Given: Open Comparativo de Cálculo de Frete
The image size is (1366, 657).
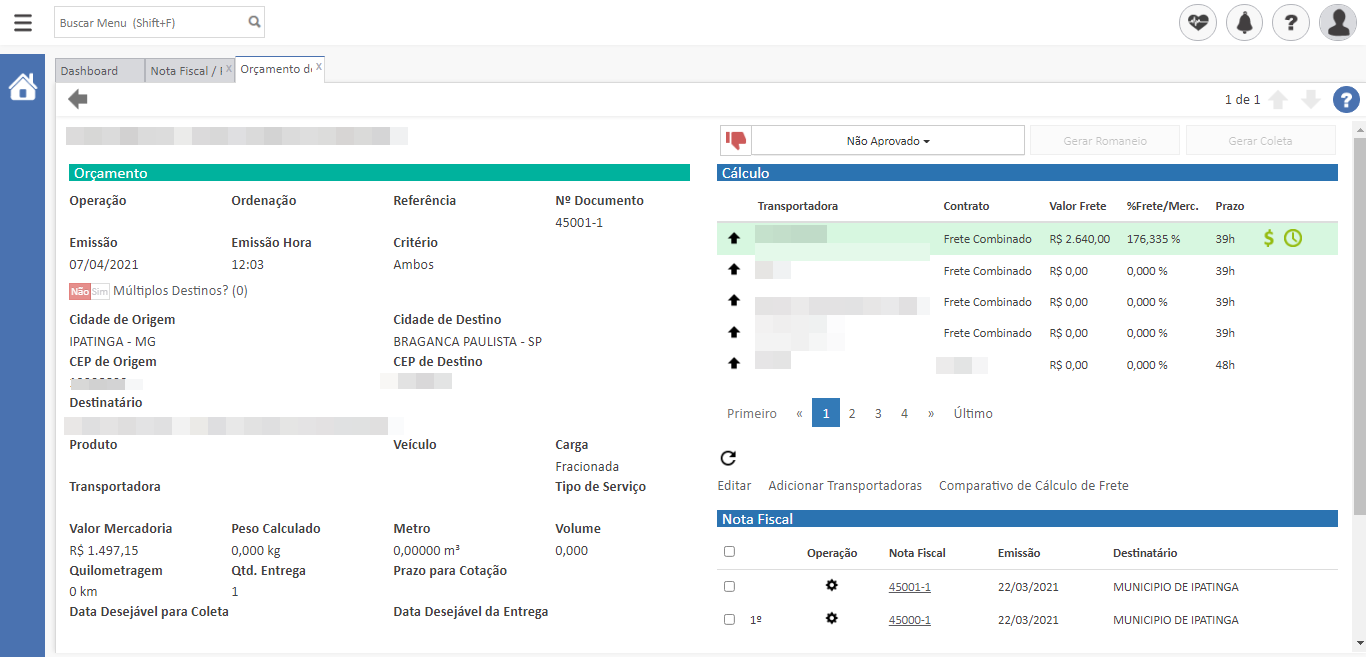Looking at the screenshot, I should pos(1033,486).
